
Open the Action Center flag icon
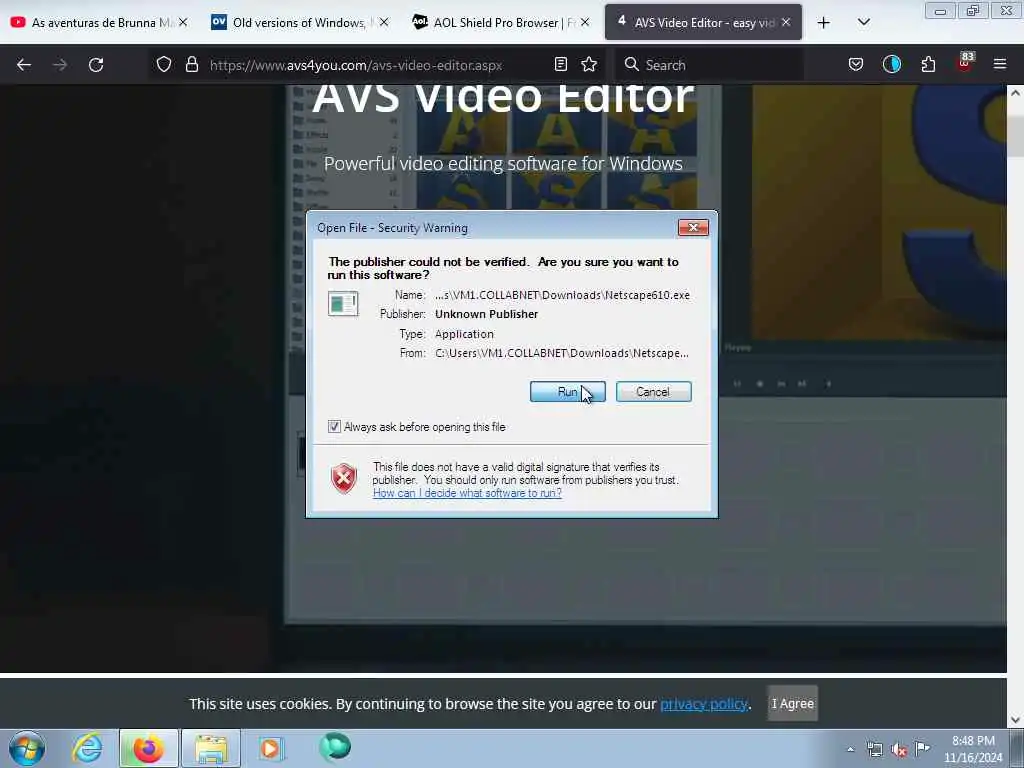coord(922,748)
